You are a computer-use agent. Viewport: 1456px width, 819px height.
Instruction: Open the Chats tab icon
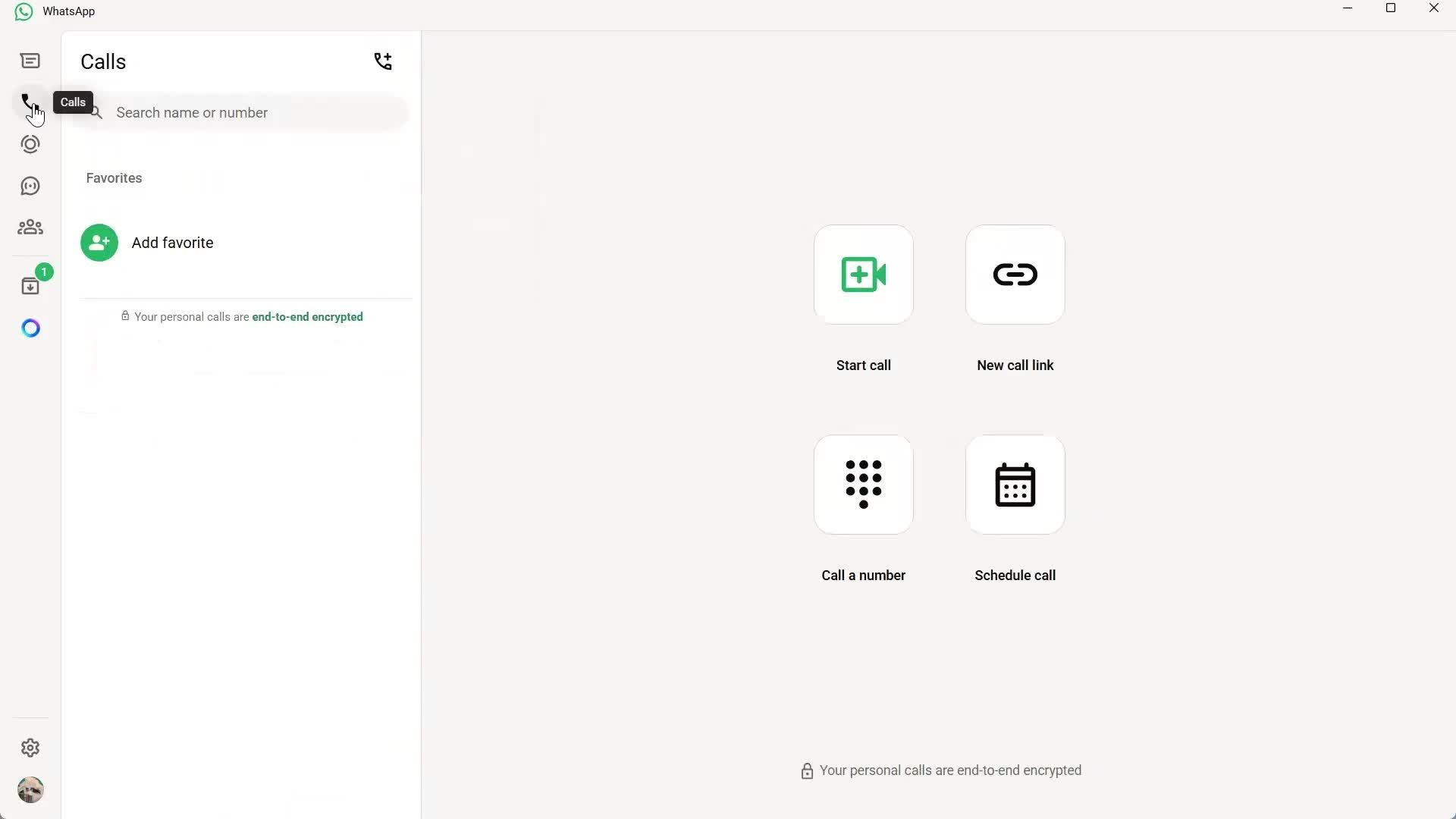point(30,61)
